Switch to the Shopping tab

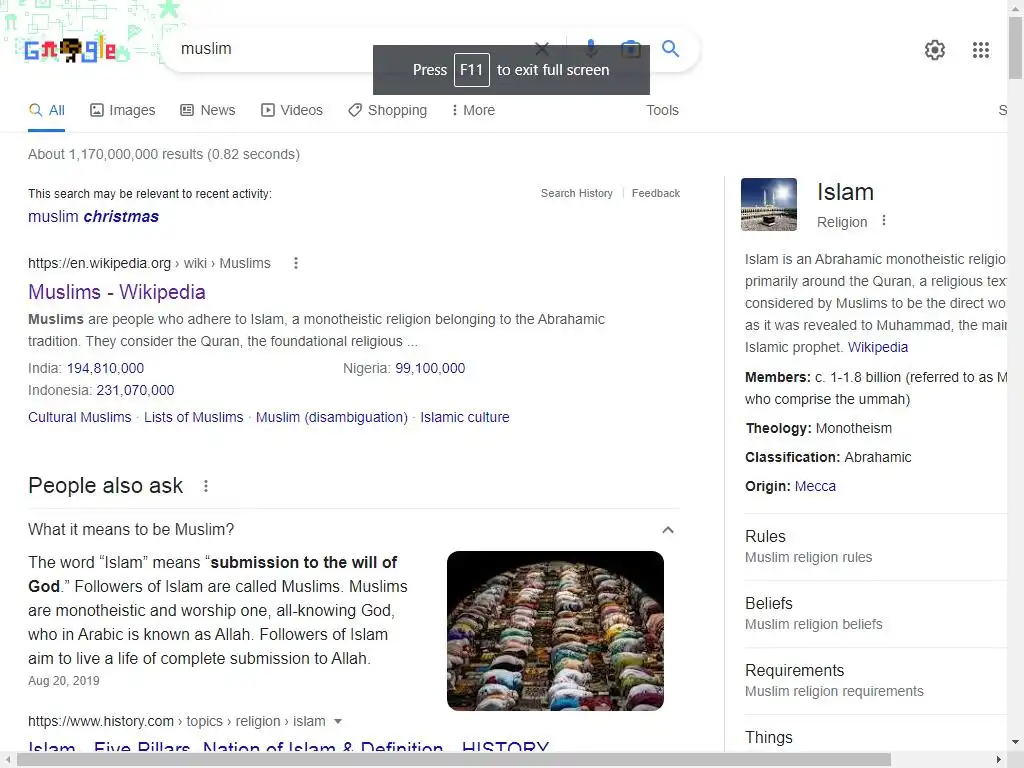388,110
